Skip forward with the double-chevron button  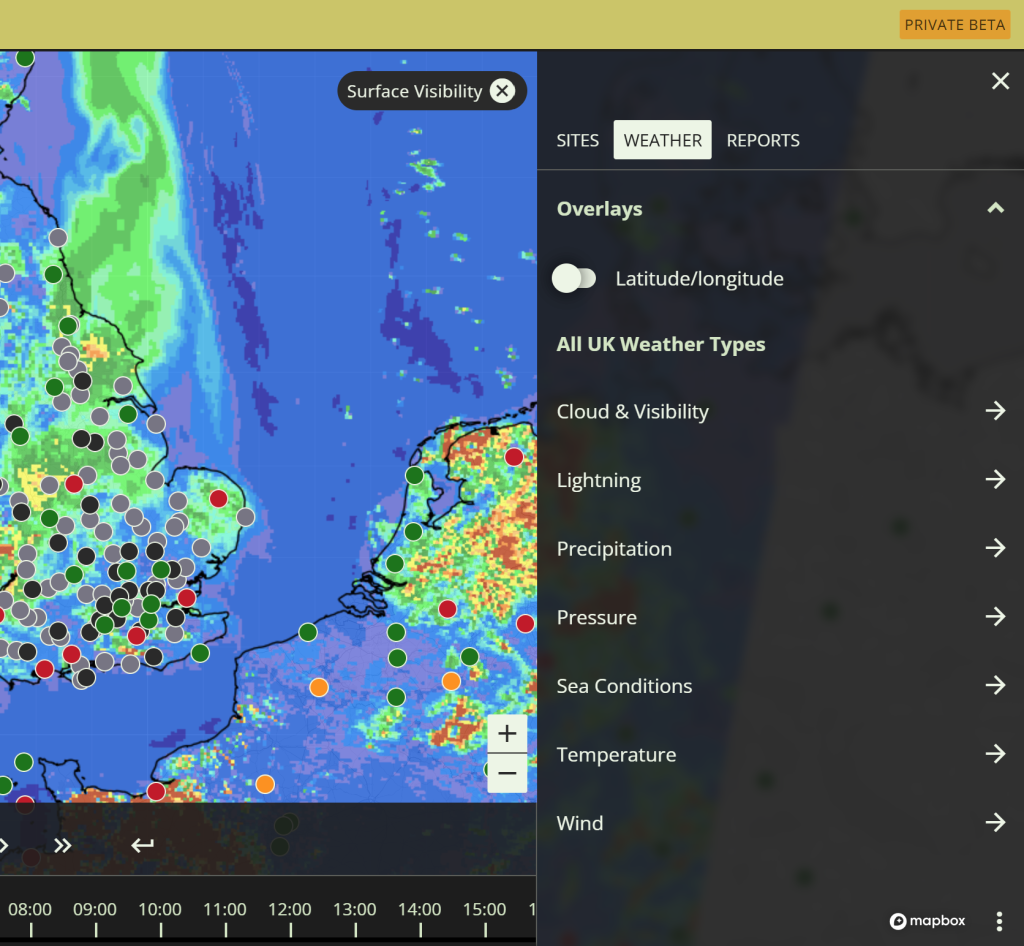point(63,846)
